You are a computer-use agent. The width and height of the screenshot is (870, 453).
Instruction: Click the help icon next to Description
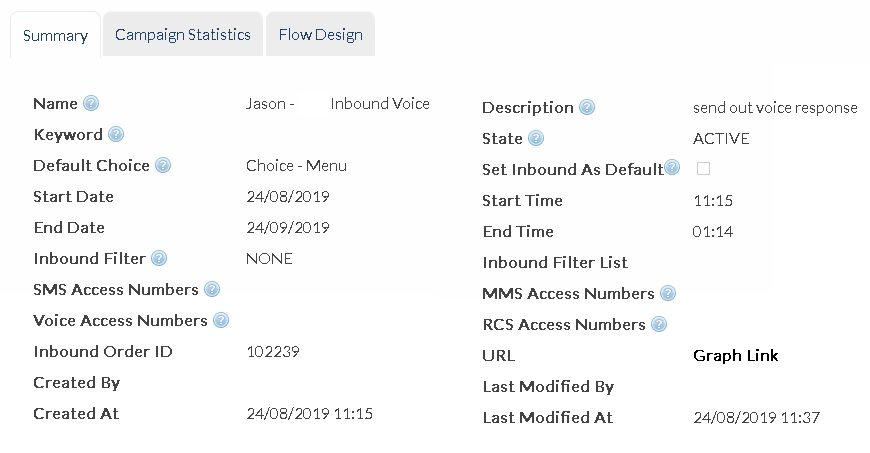587,108
